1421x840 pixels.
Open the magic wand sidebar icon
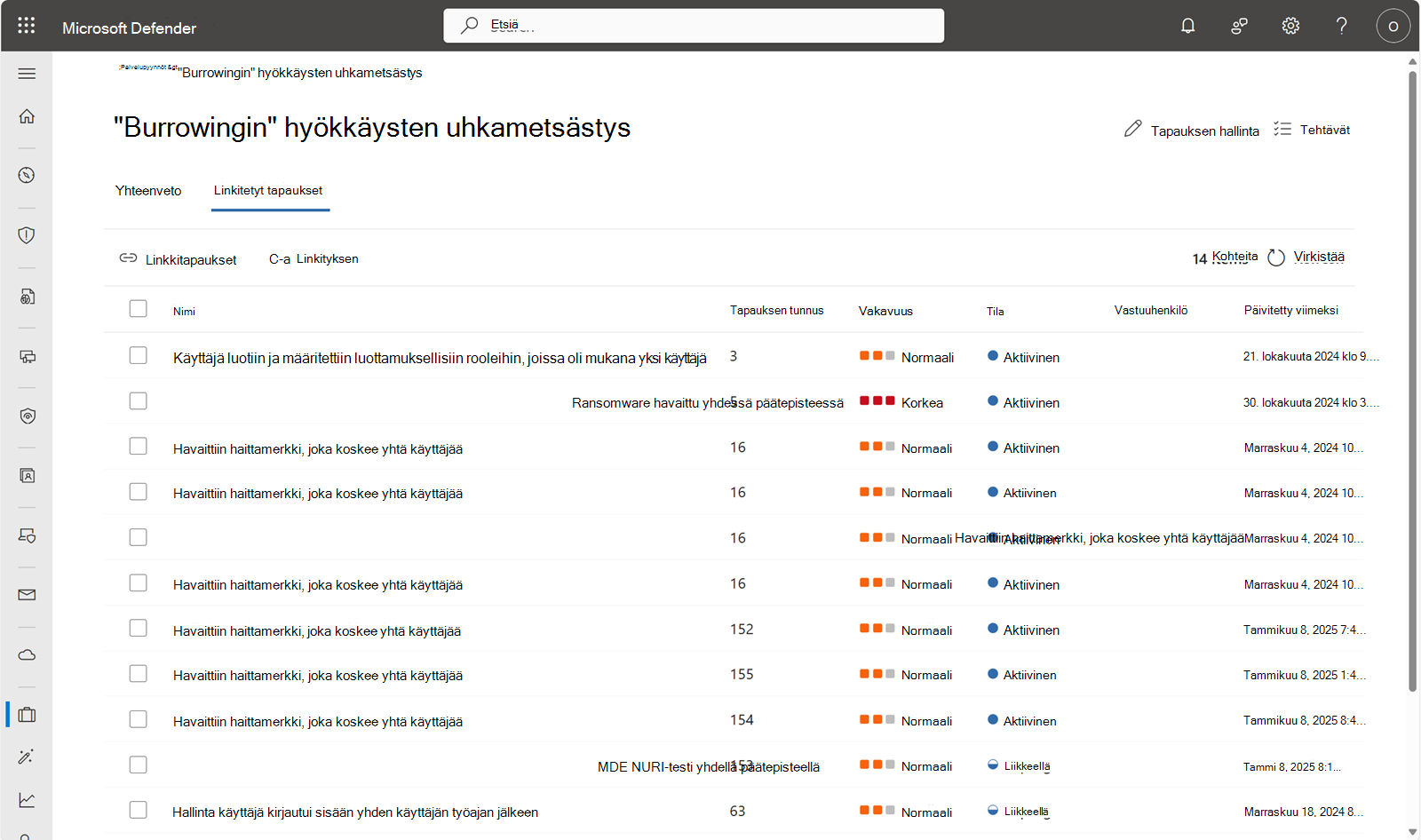click(x=27, y=757)
